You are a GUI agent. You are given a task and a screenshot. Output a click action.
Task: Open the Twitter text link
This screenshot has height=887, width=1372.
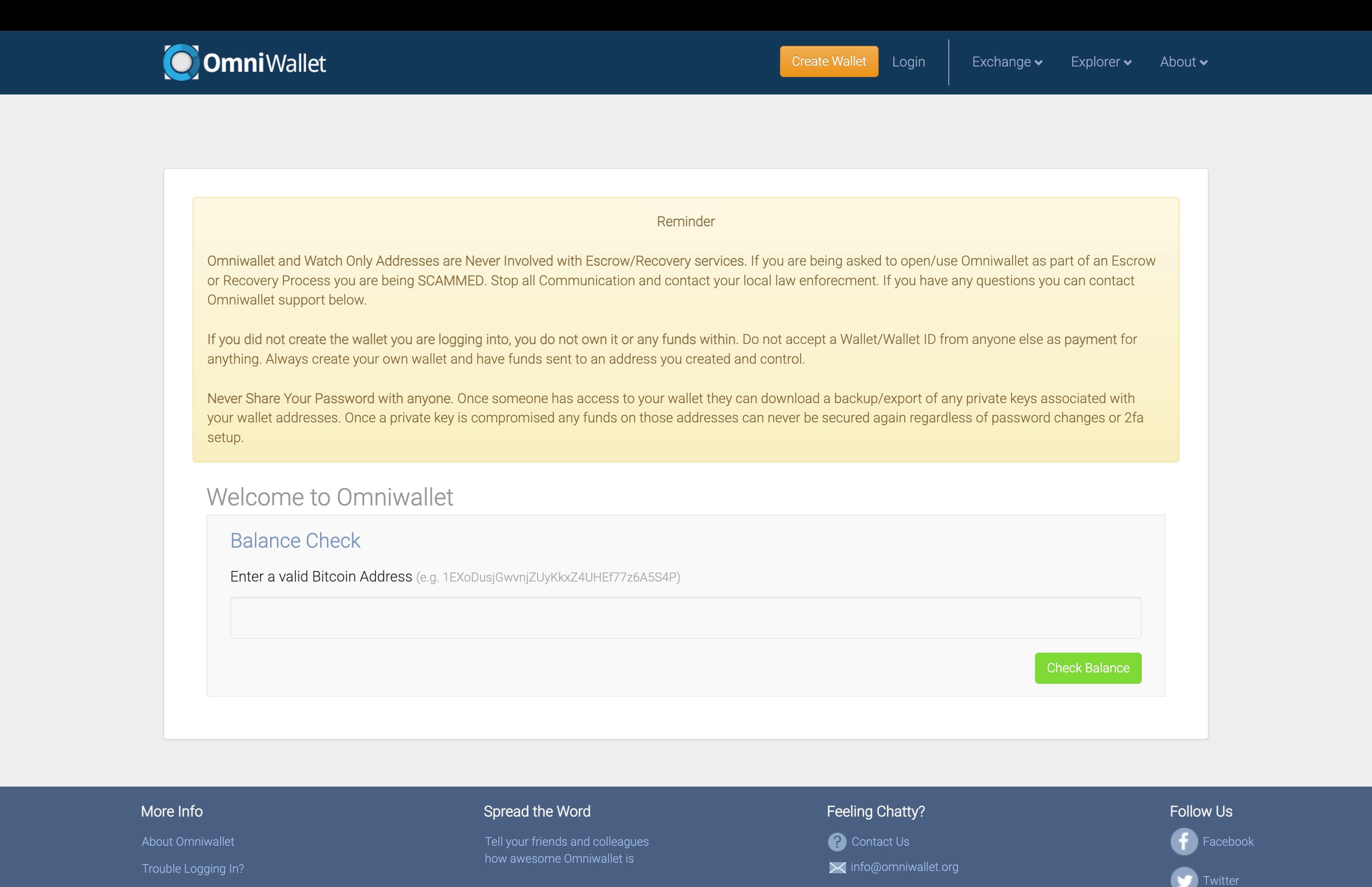pyautogui.click(x=1221, y=880)
